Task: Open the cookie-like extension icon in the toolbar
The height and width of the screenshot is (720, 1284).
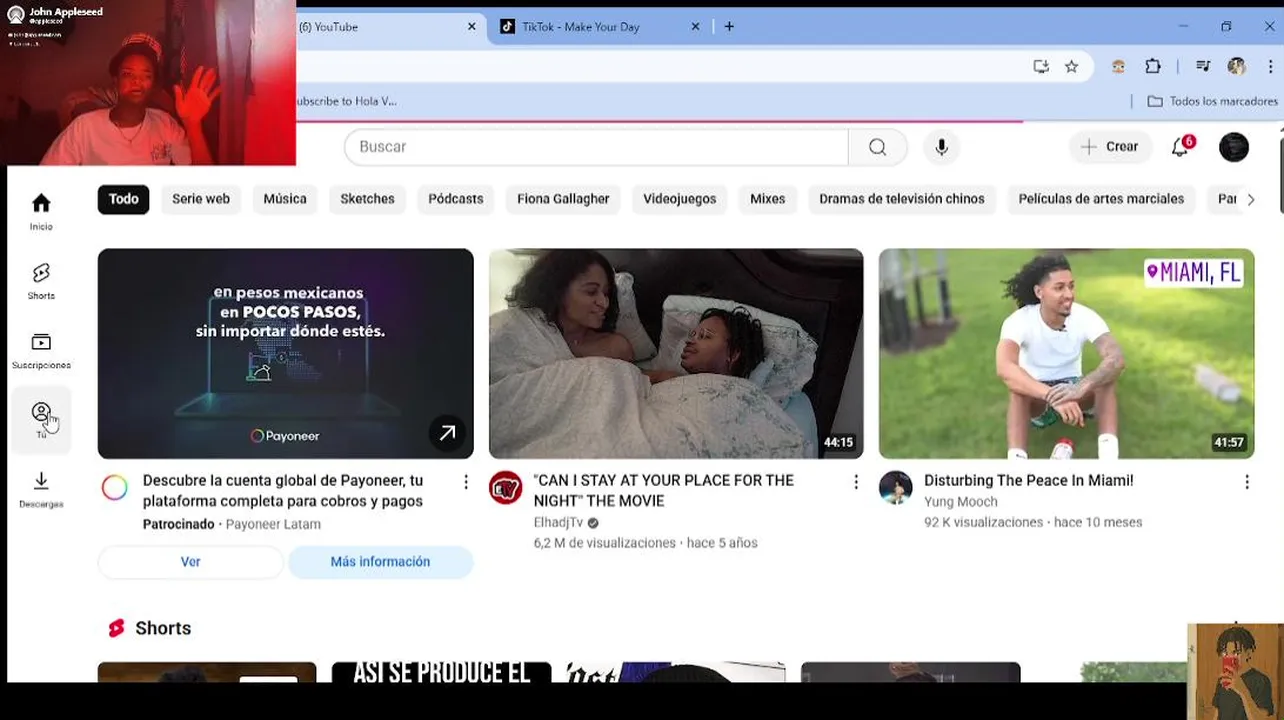Action: point(1118,66)
